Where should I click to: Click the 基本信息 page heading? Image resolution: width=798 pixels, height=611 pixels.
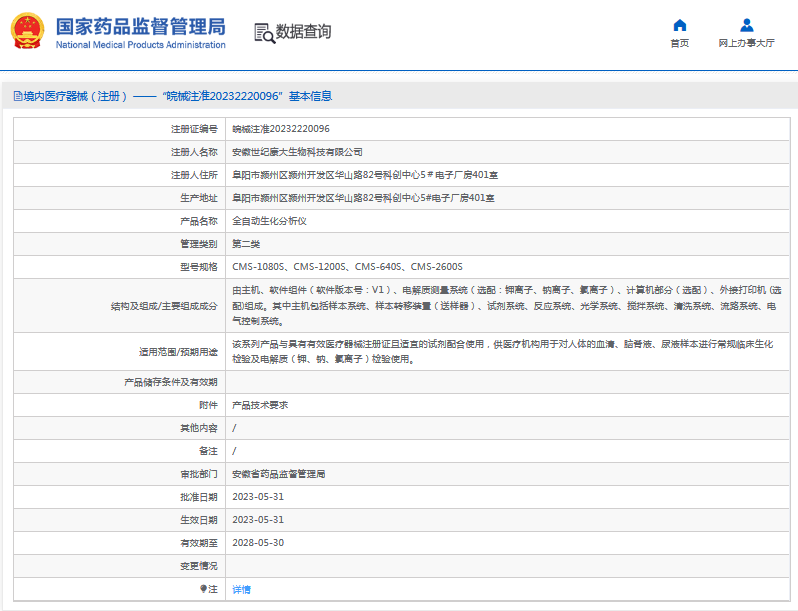310,96
